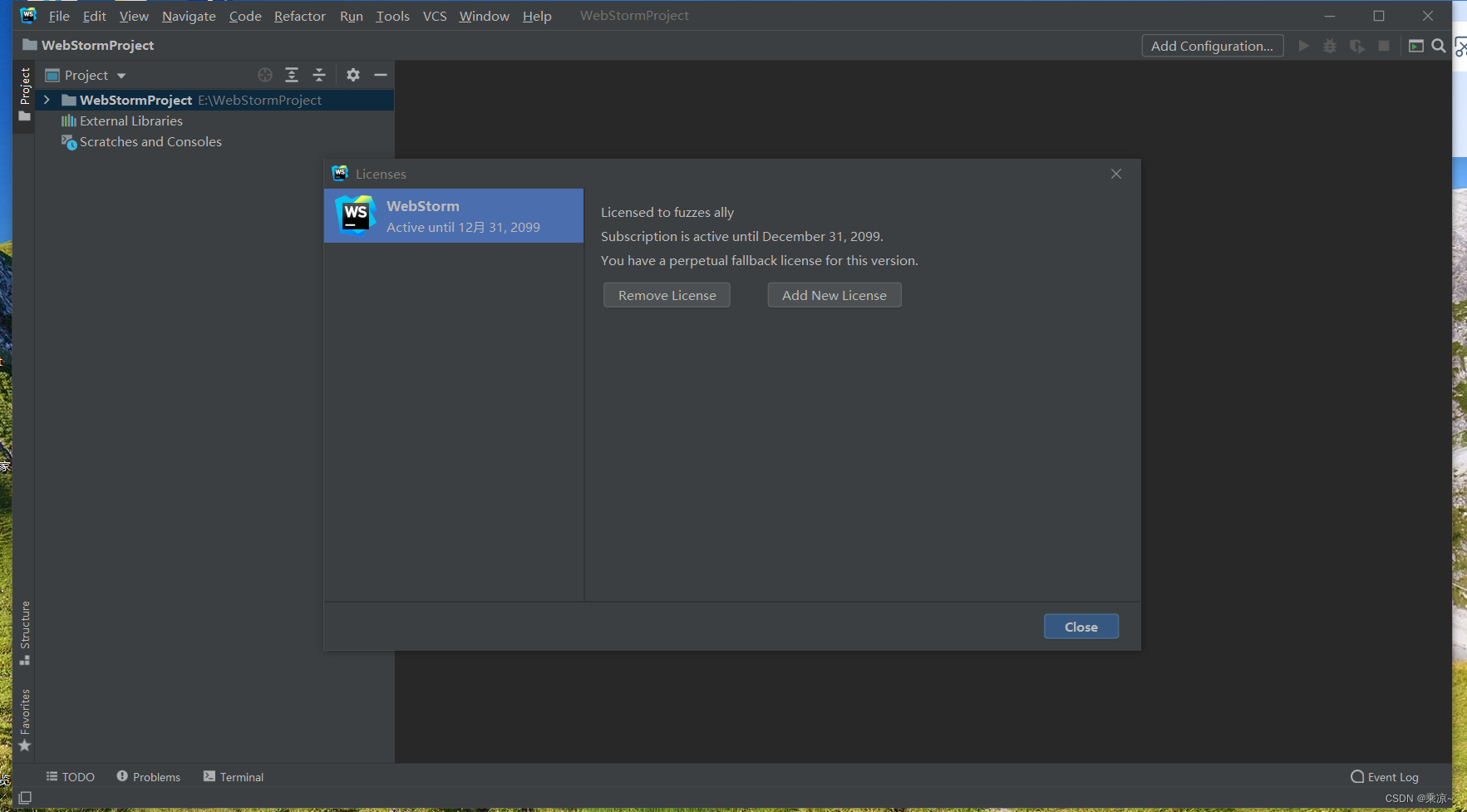Click the E:\WebStormProject path text

tap(259, 100)
